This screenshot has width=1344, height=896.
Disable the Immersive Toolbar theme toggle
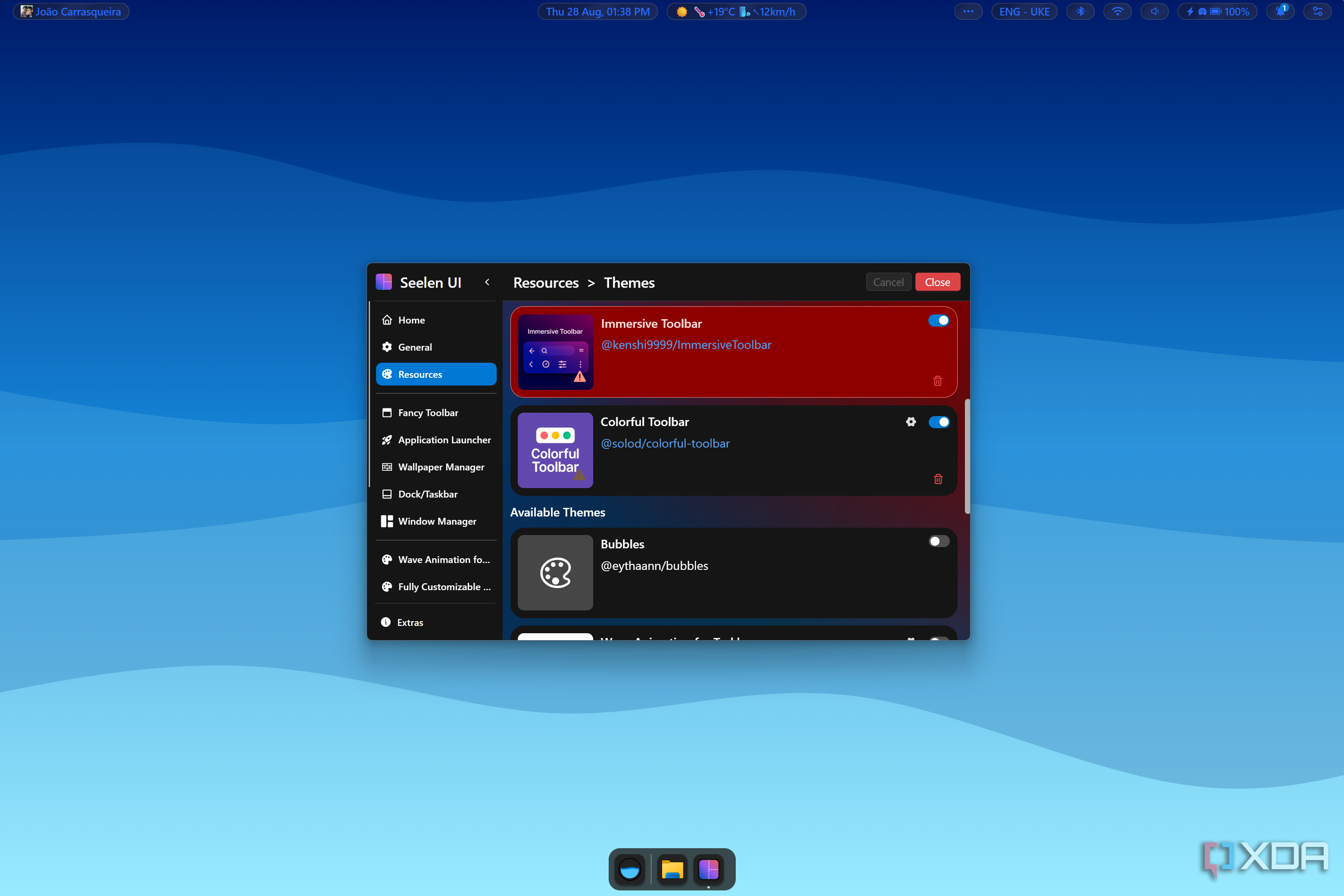tap(938, 320)
